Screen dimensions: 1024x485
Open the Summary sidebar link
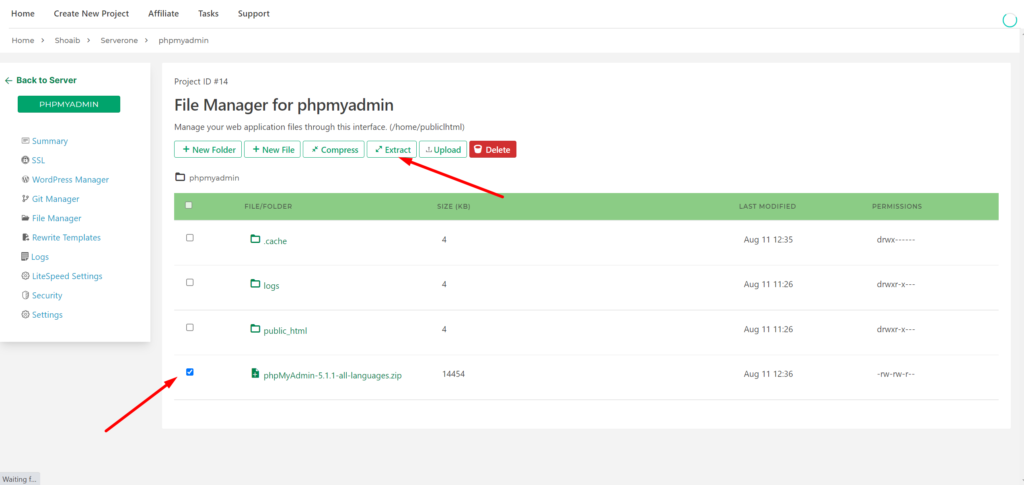coord(50,141)
